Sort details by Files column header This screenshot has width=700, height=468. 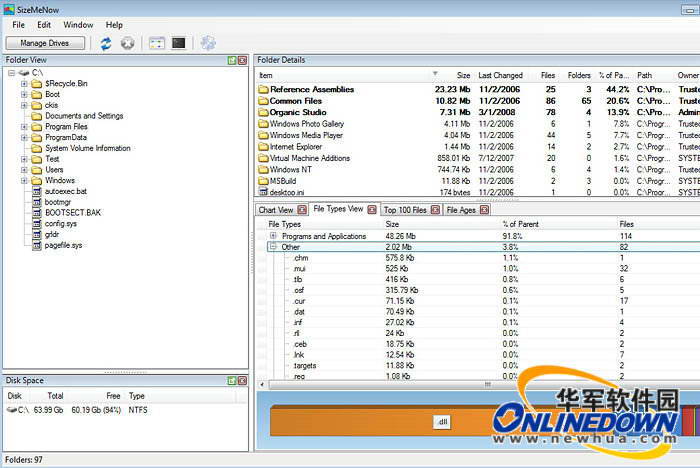(x=548, y=75)
